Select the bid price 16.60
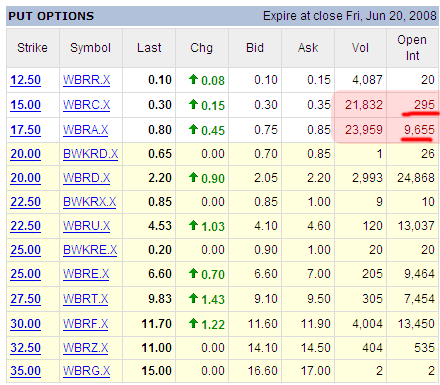 (263, 371)
